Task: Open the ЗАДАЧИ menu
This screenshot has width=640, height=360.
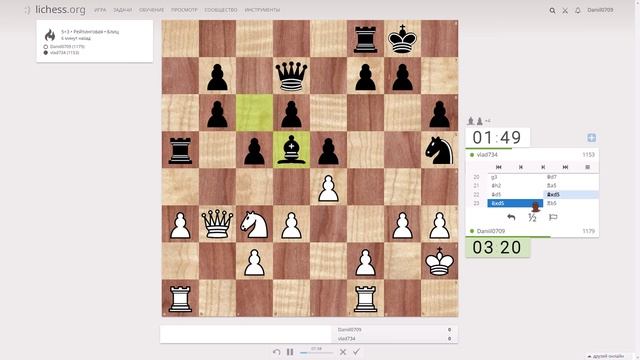Action: tap(122, 10)
